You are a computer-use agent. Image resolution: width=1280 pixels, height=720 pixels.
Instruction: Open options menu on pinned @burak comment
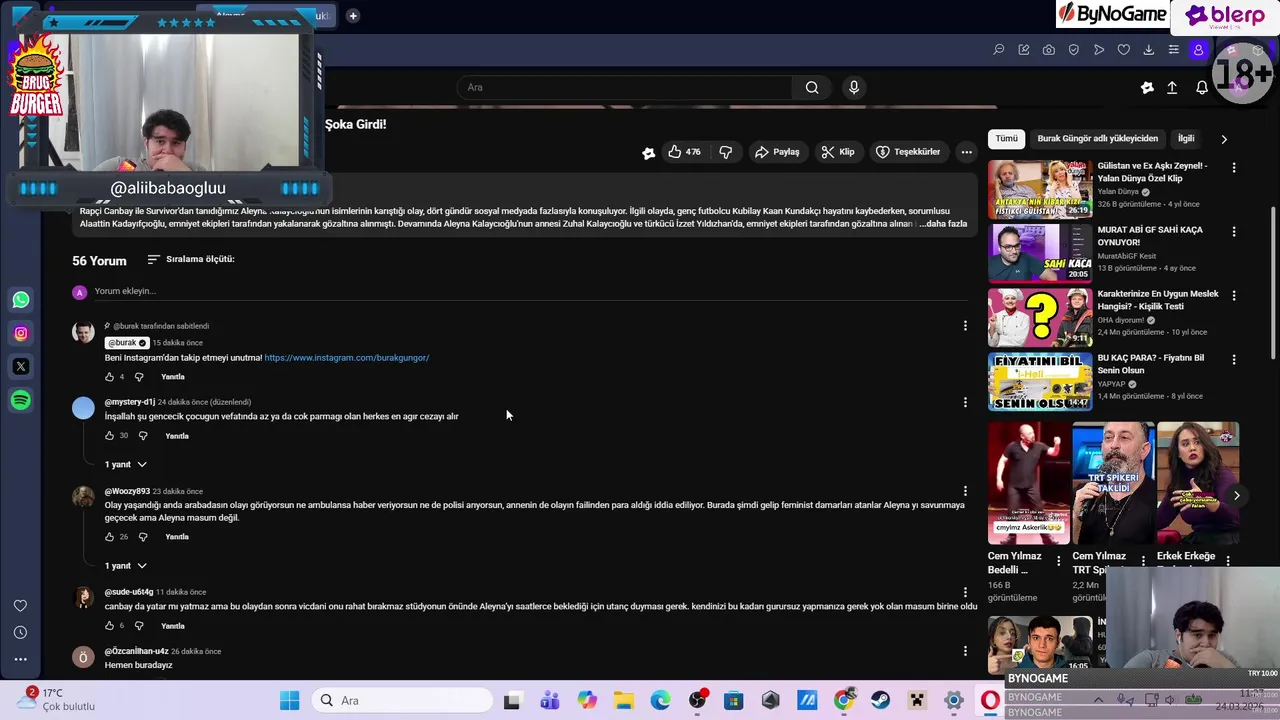point(965,326)
